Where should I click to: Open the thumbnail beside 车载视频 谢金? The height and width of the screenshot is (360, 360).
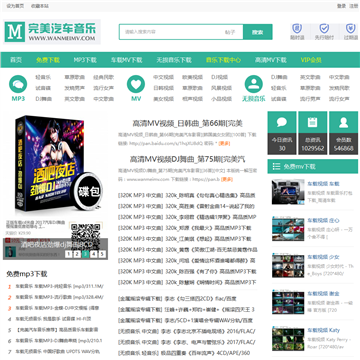pyautogui.click(x=288, y=302)
